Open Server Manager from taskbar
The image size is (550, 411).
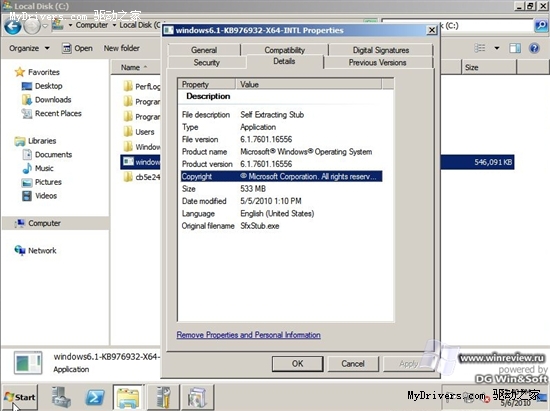tap(61, 397)
